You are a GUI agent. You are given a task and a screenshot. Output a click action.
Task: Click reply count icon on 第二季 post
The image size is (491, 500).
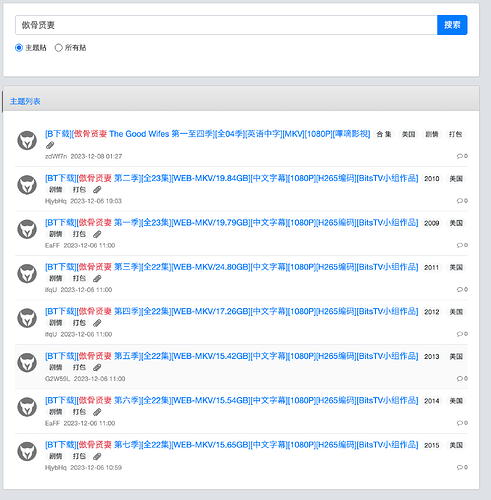[462, 201]
